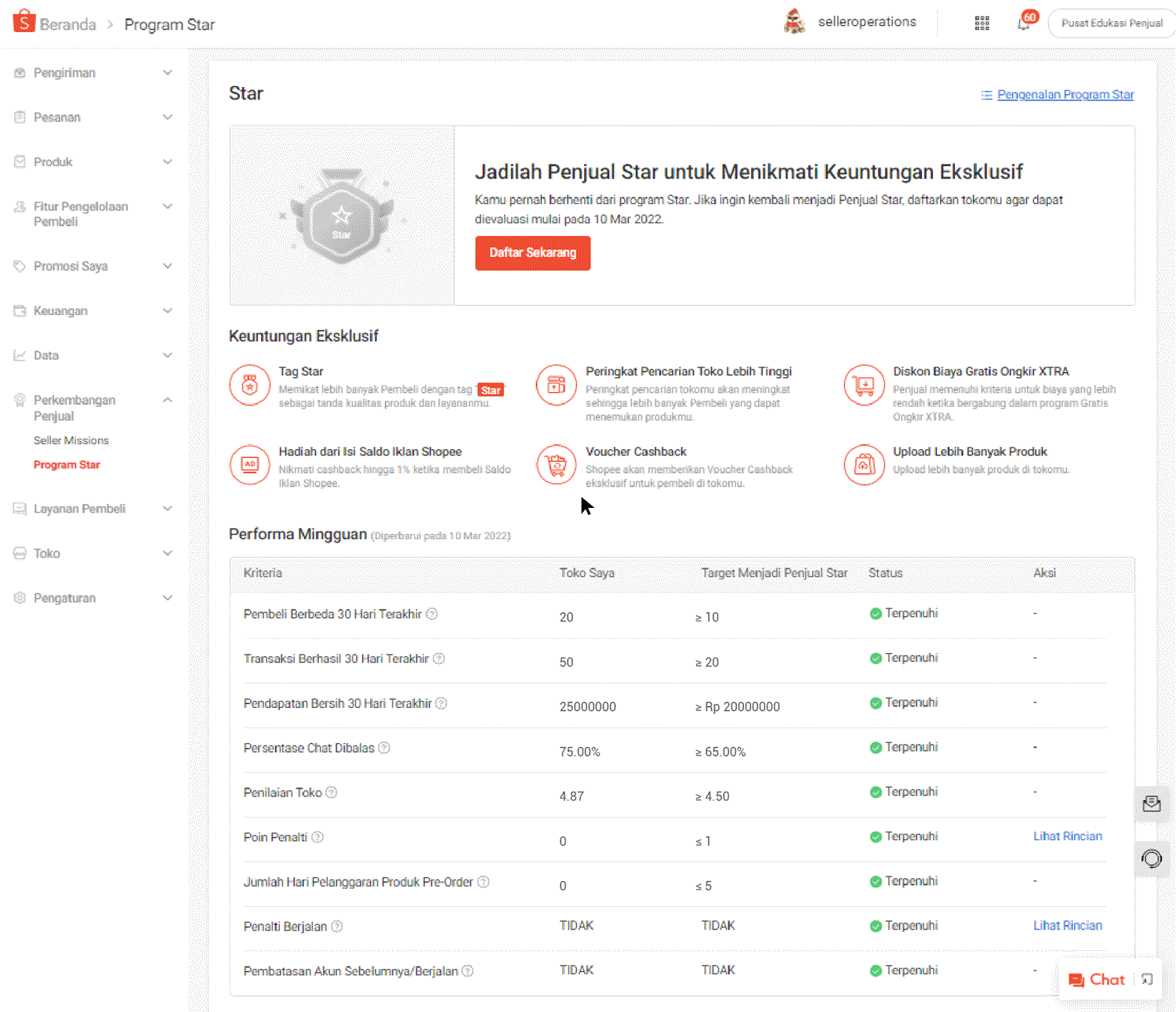
Task: Collapse the Perkembangan Penjual section
Action: 167,401
